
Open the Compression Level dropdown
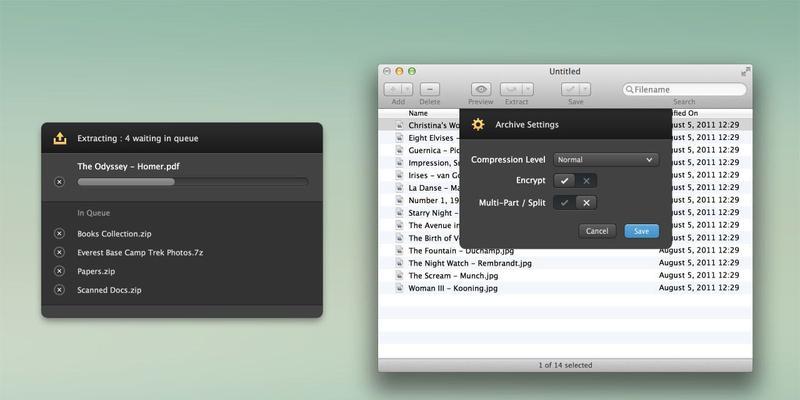pos(605,159)
